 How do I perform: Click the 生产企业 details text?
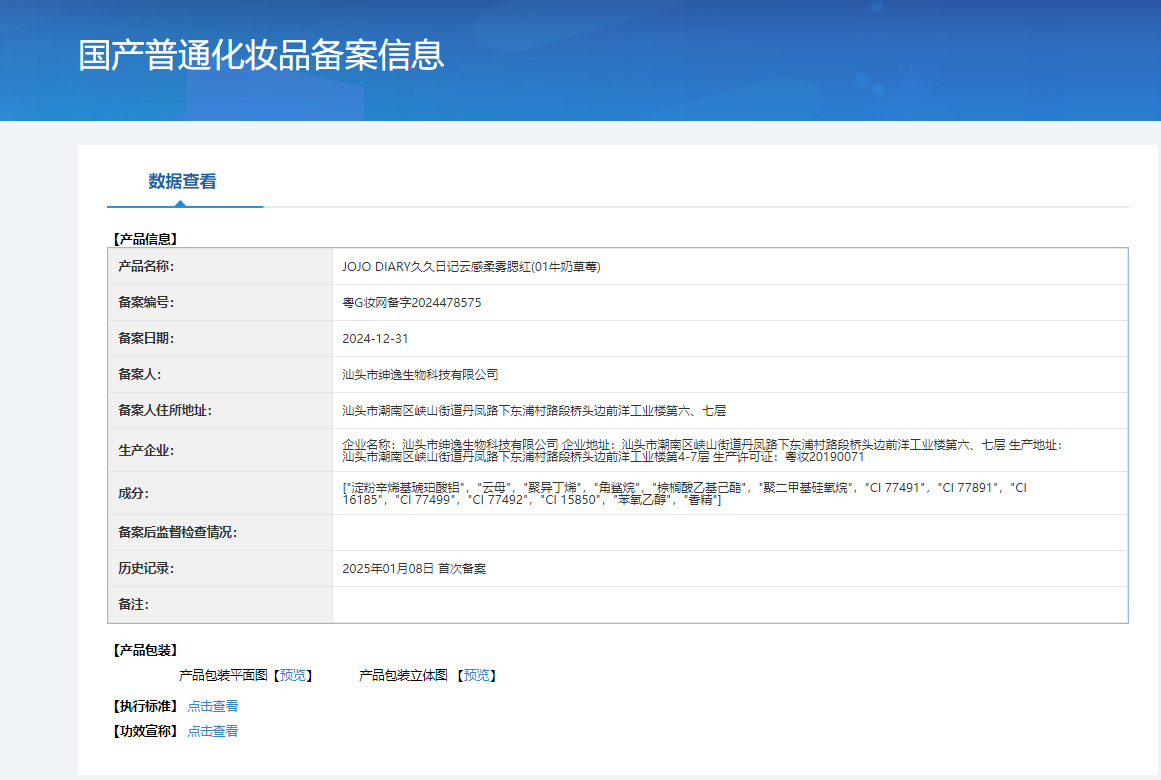(700, 450)
